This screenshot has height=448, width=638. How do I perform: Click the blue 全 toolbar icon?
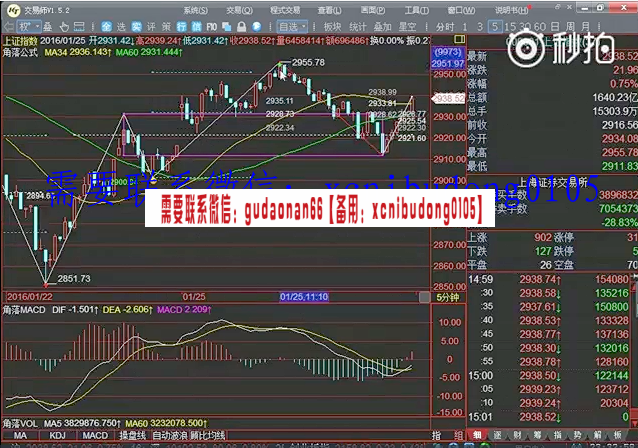pyautogui.click(x=106, y=27)
